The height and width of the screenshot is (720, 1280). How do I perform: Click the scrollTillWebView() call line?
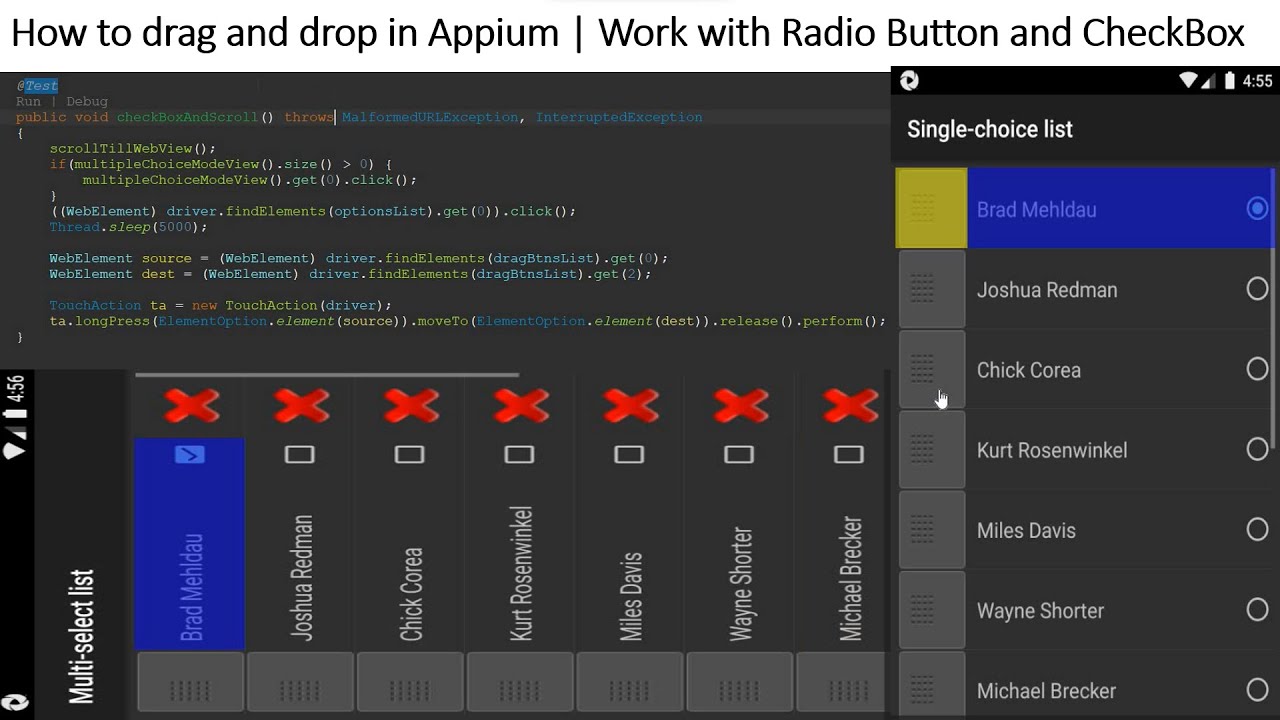[133, 148]
